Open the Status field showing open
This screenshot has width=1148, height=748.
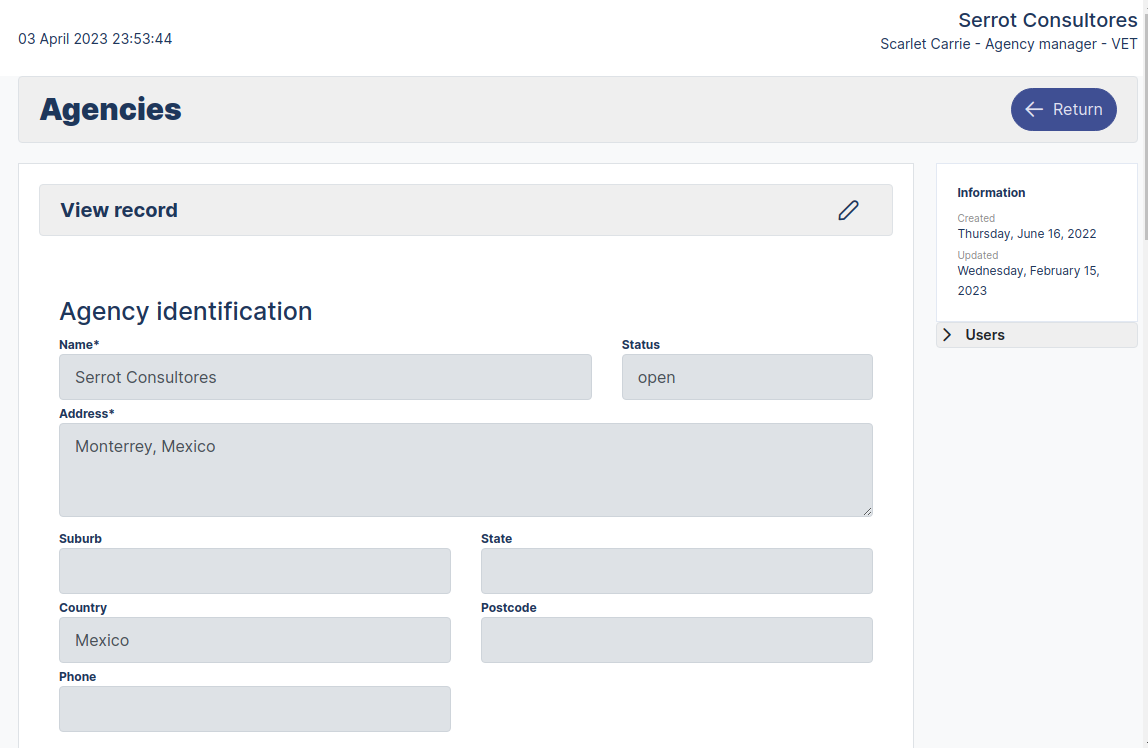[x=747, y=377]
